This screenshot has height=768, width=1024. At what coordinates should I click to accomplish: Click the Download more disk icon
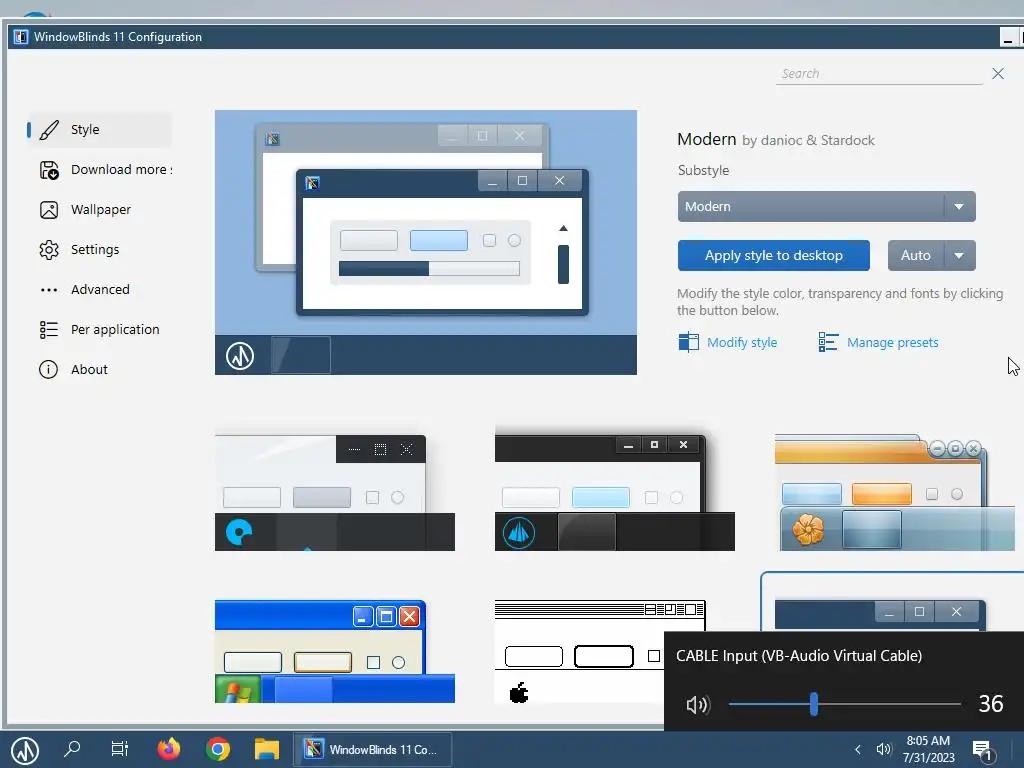49,170
